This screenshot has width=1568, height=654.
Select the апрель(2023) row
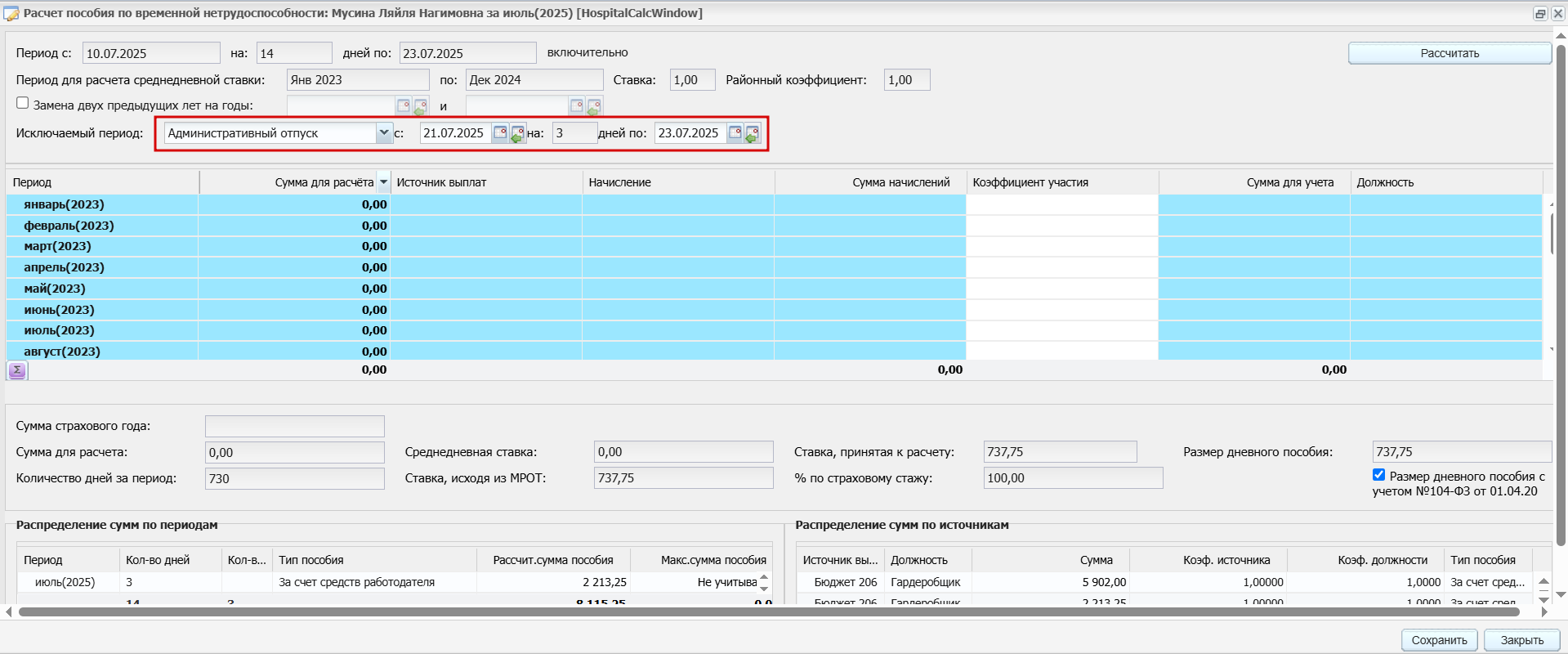point(775,267)
